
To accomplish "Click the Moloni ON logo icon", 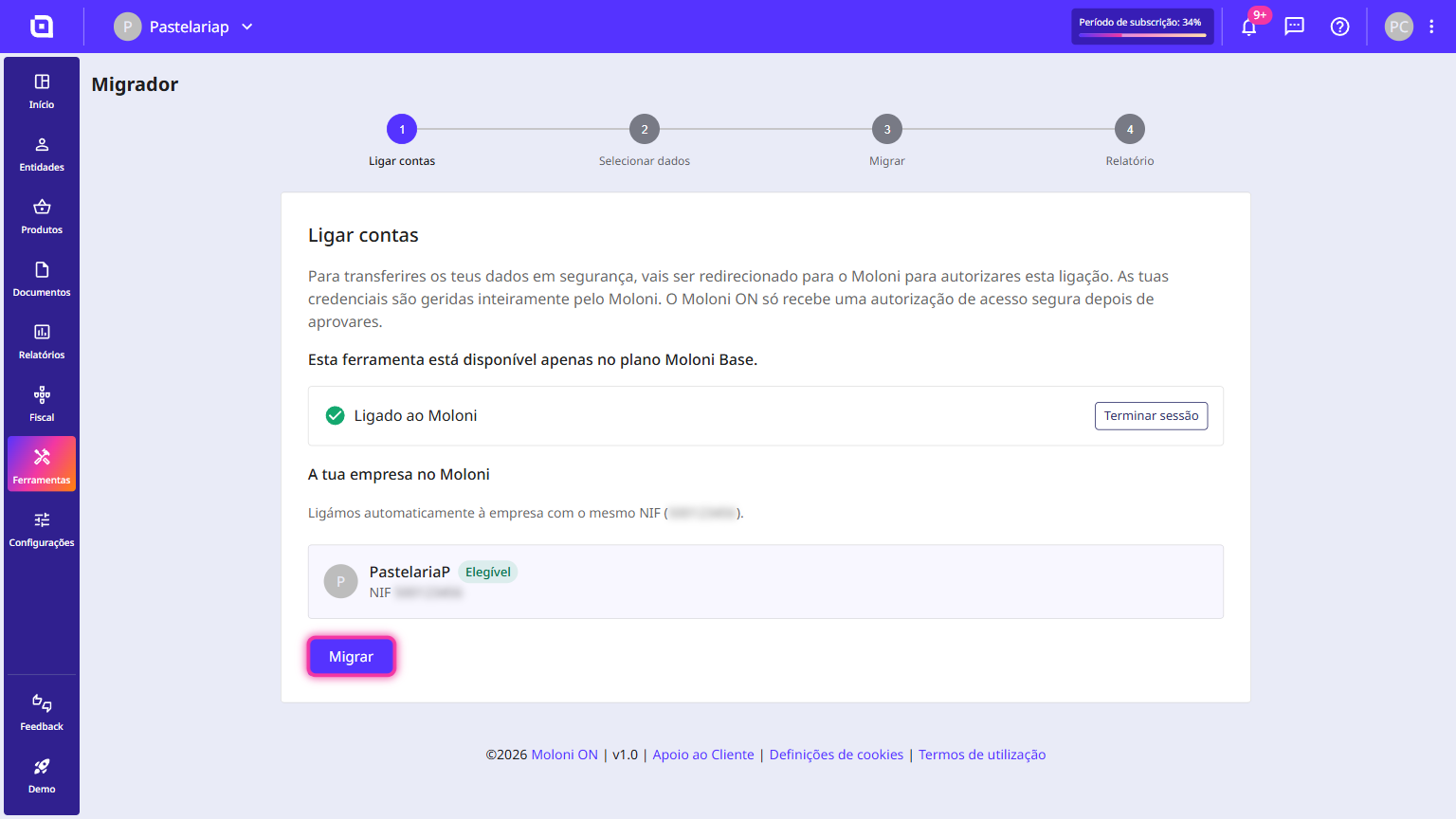I will [x=42, y=27].
